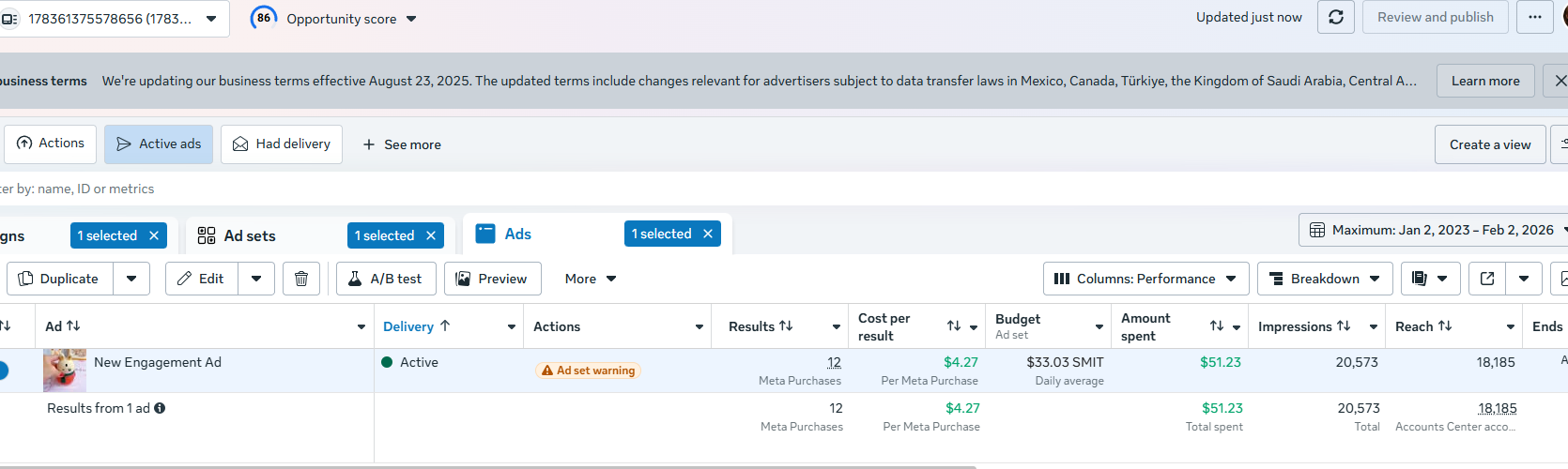
Task: Open the Columns: Performance dropdown
Action: (1145, 279)
